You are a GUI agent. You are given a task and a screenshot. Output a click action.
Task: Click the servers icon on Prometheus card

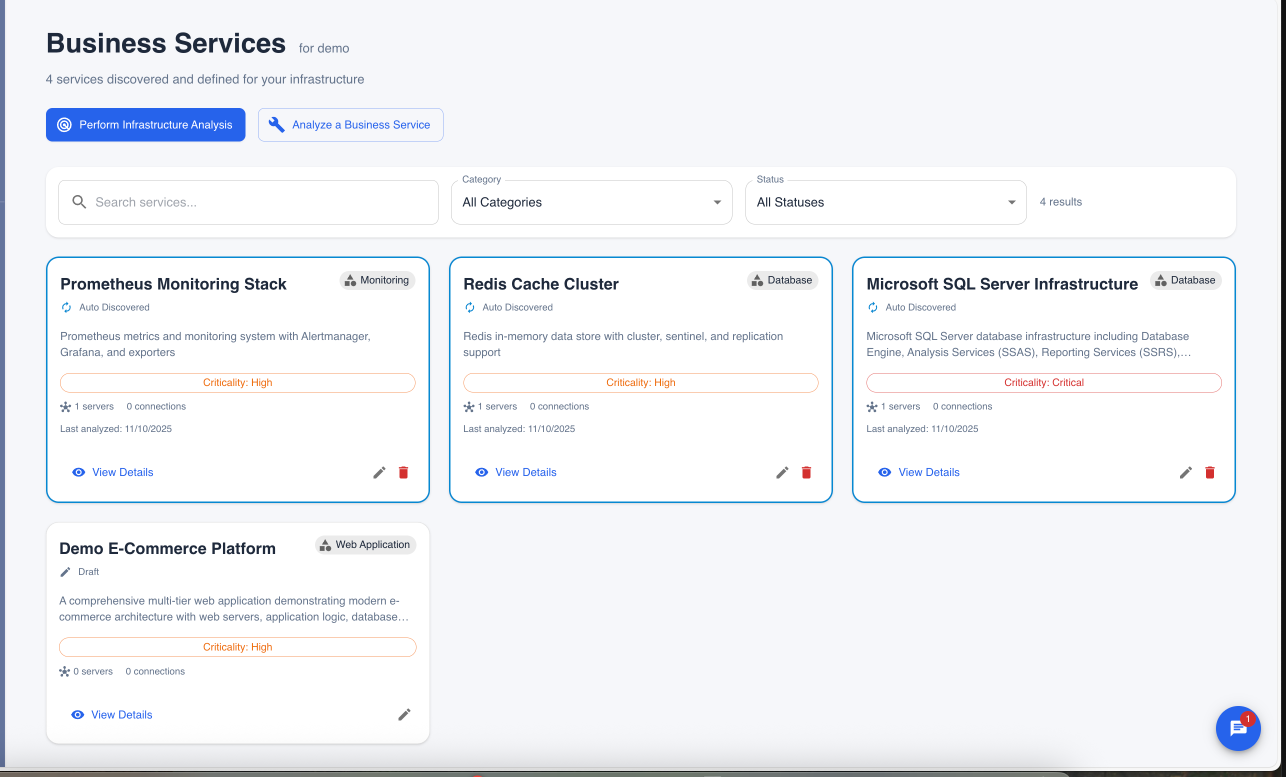point(64,406)
